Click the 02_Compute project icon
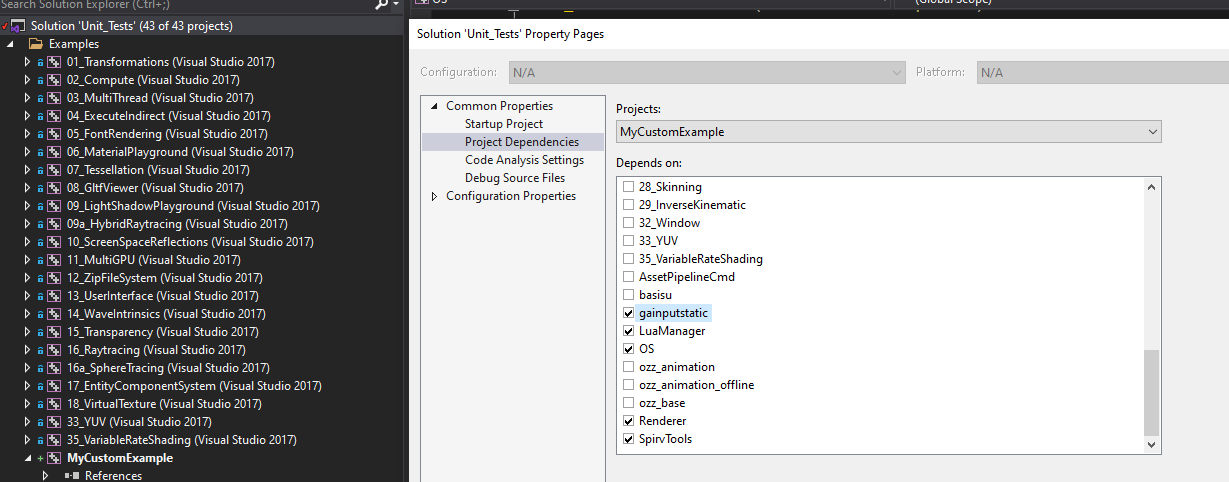 pyautogui.click(x=54, y=80)
